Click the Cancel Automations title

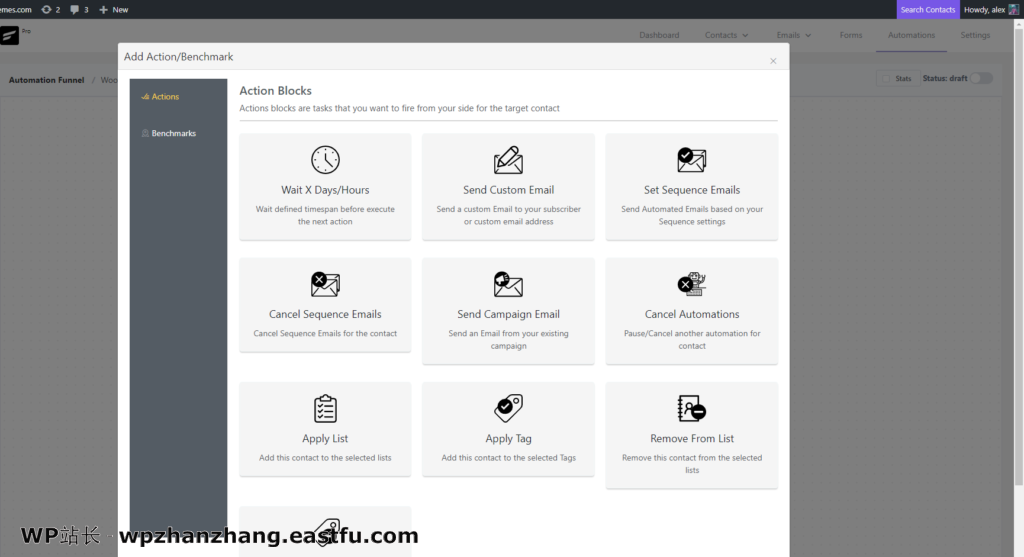692,314
